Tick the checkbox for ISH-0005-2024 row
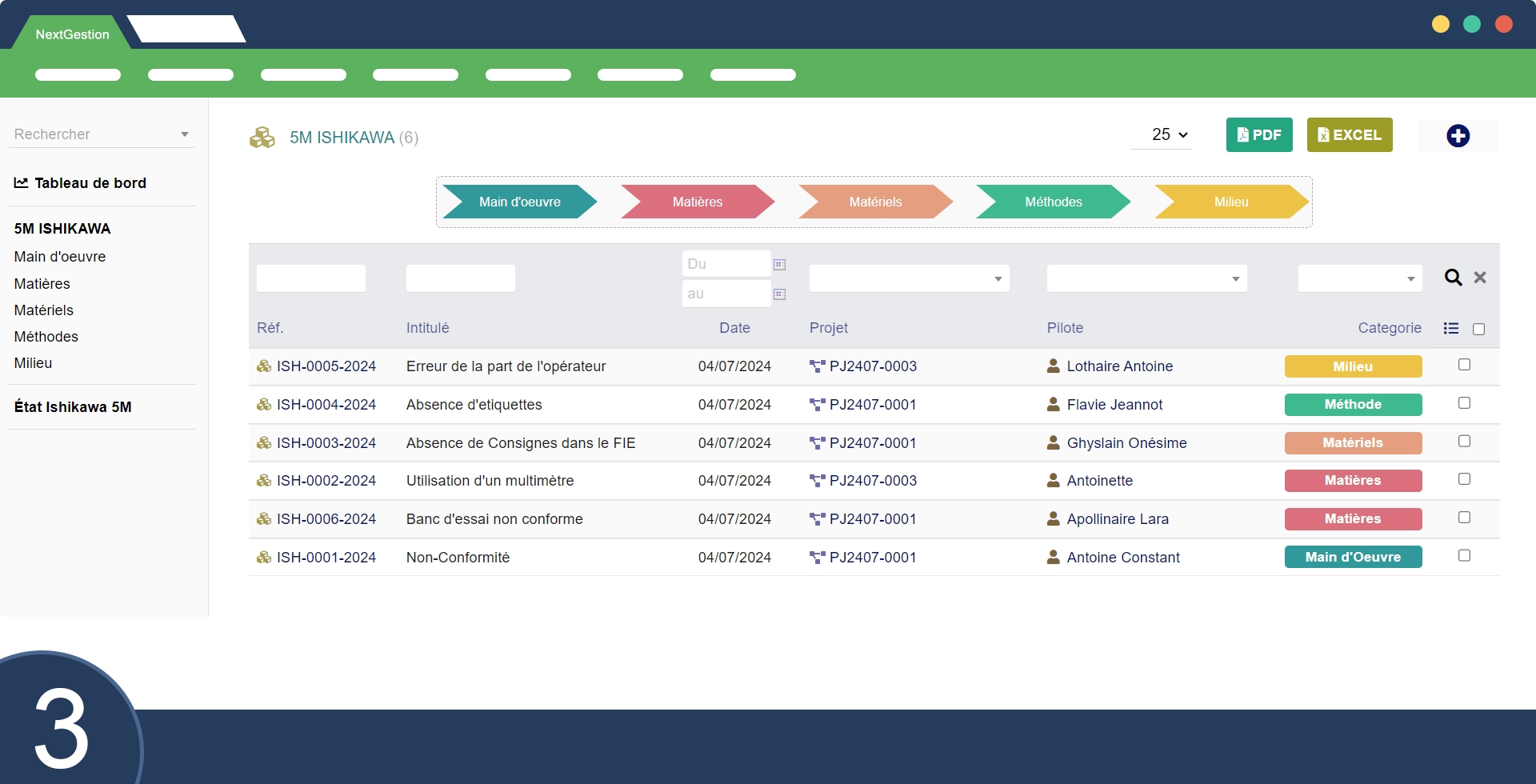The image size is (1536, 784). [1464, 365]
